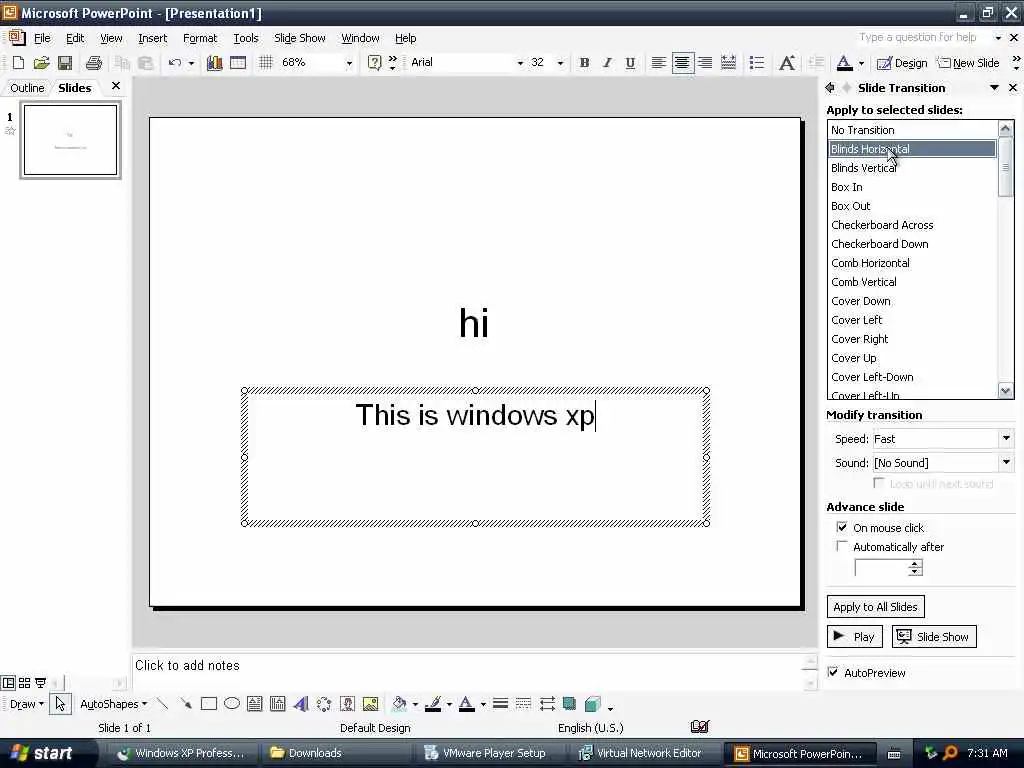Open the Insert menu
The height and width of the screenshot is (768, 1024).
tap(152, 38)
